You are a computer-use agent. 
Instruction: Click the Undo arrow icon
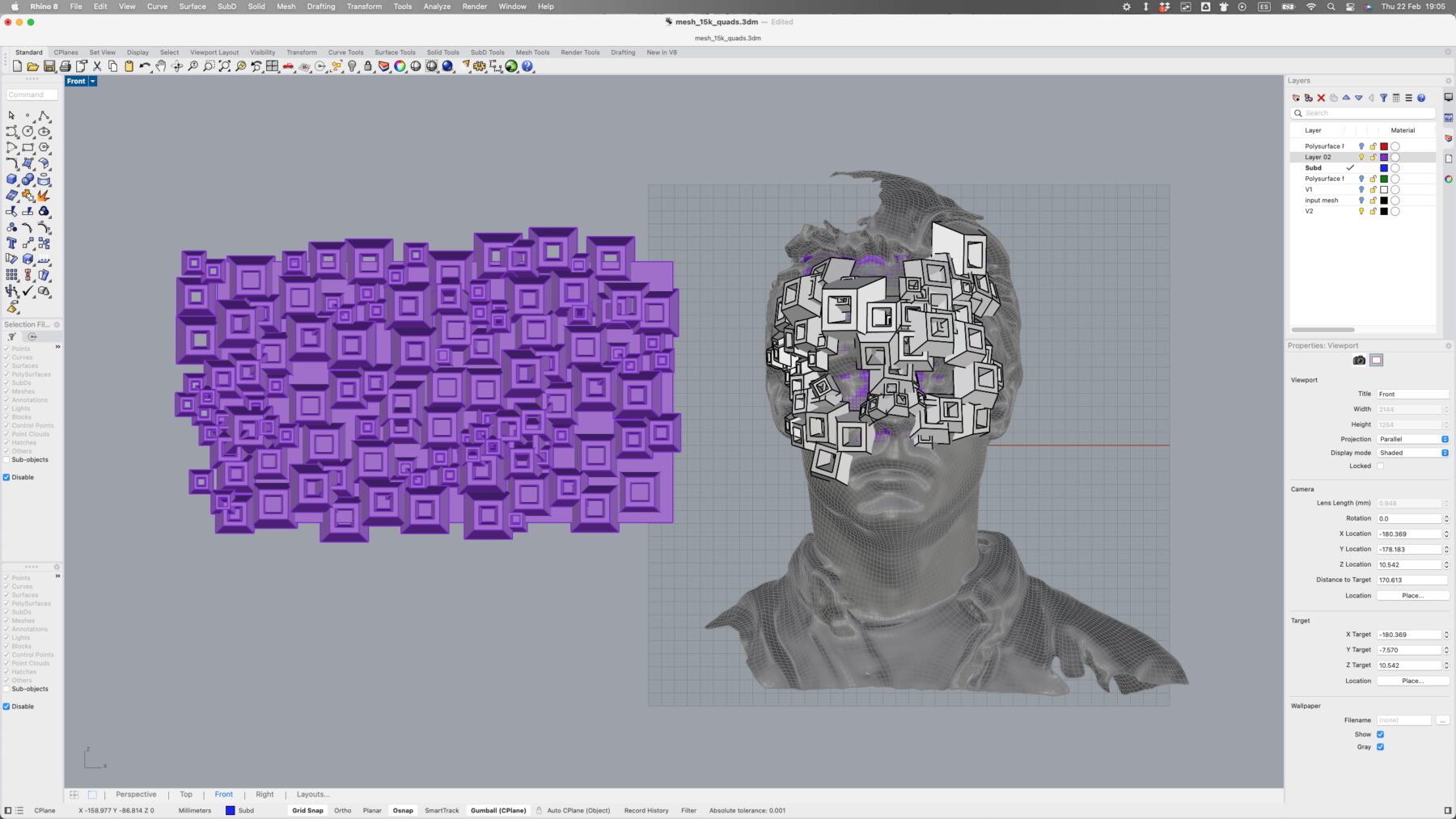pyautogui.click(x=145, y=66)
